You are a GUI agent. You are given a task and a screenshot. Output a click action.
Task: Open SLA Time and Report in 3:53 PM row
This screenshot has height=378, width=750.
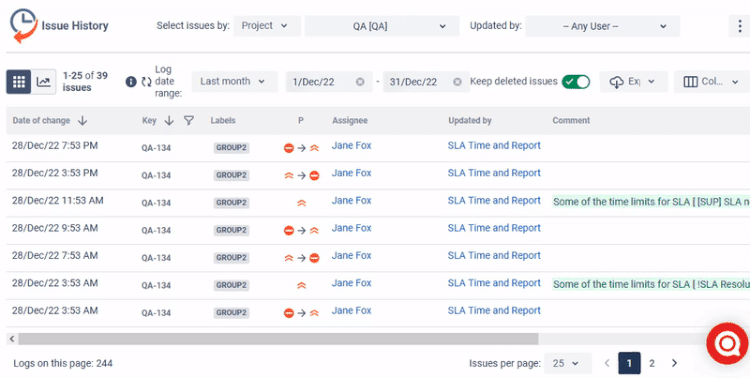tap(494, 173)
